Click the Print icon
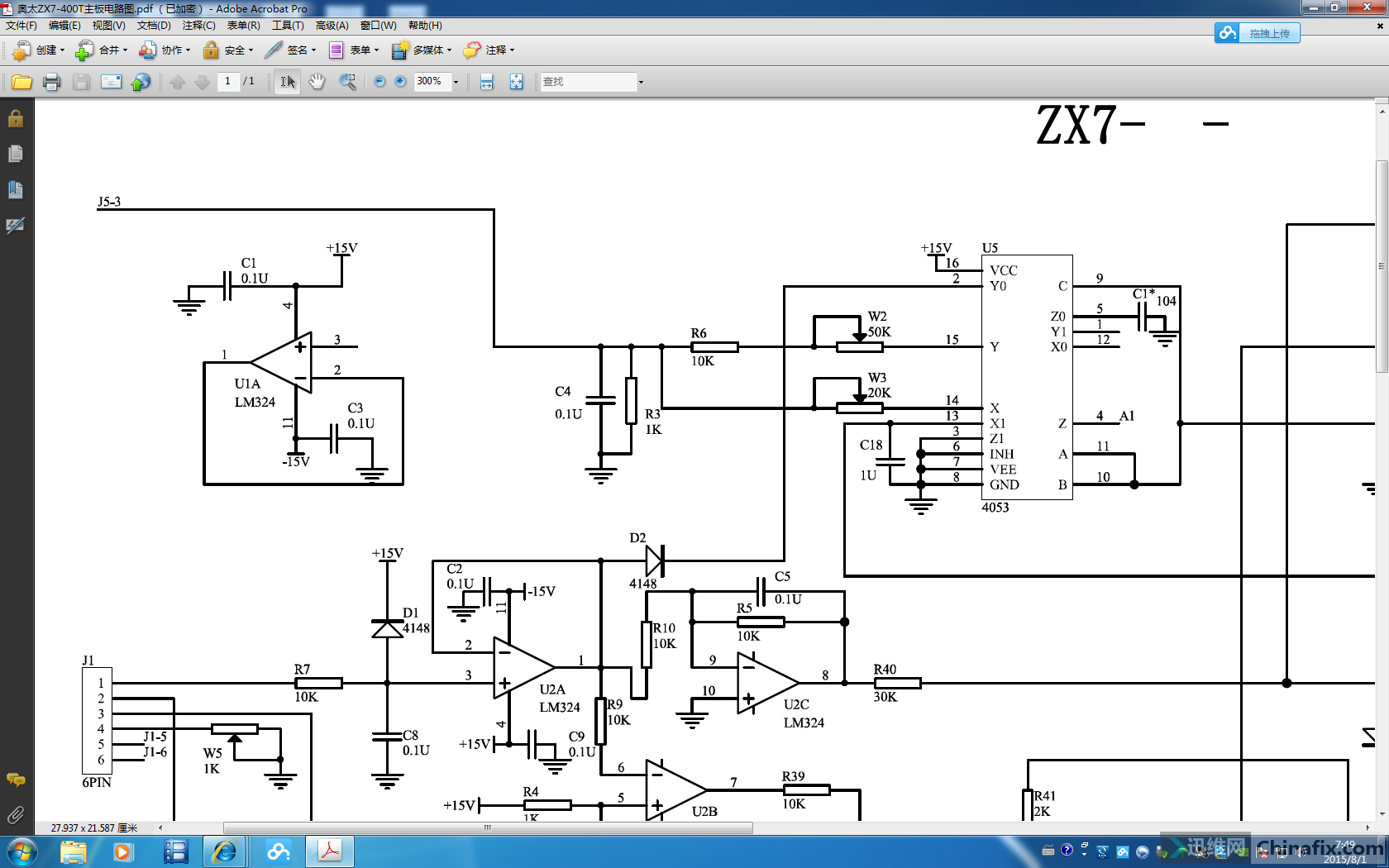 pos(51,82)
